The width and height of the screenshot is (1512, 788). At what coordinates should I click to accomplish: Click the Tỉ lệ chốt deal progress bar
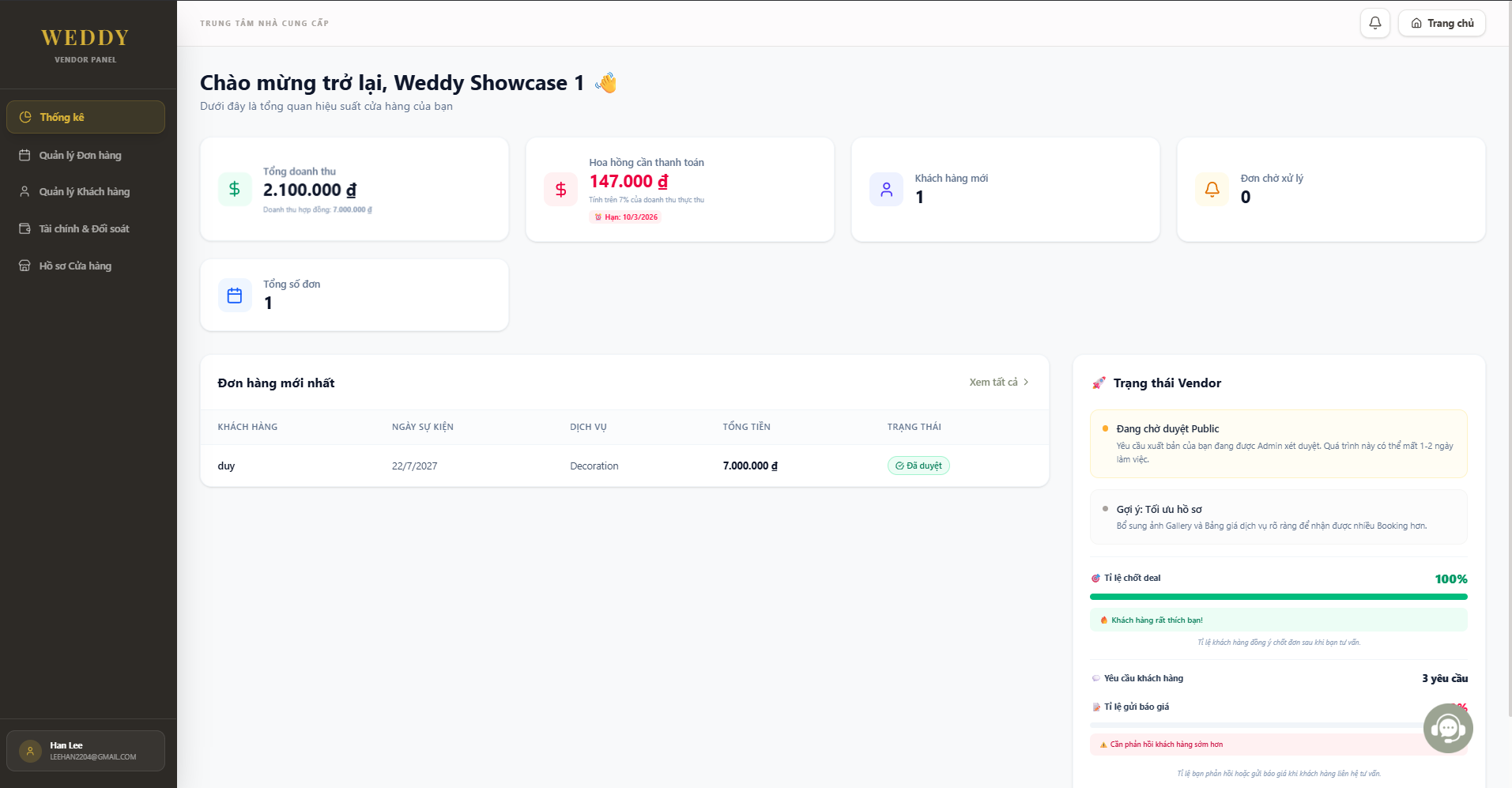1278,597
